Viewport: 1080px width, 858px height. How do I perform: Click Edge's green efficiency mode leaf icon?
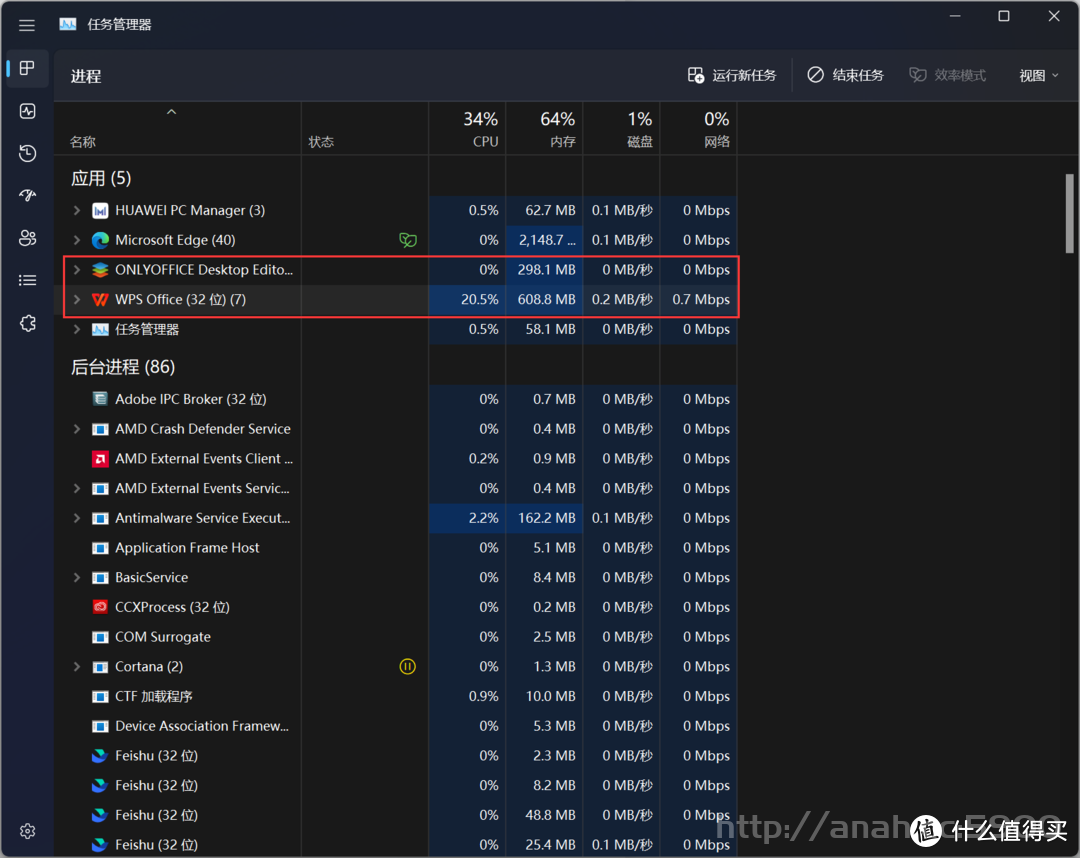[x=408, y=240]
